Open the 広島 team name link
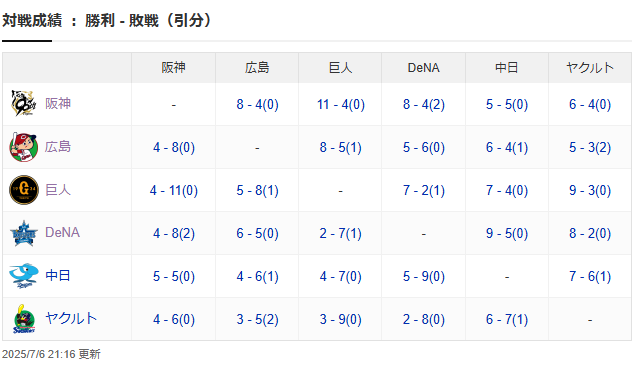Screen dimensions: 634x367 click(58, 147)
